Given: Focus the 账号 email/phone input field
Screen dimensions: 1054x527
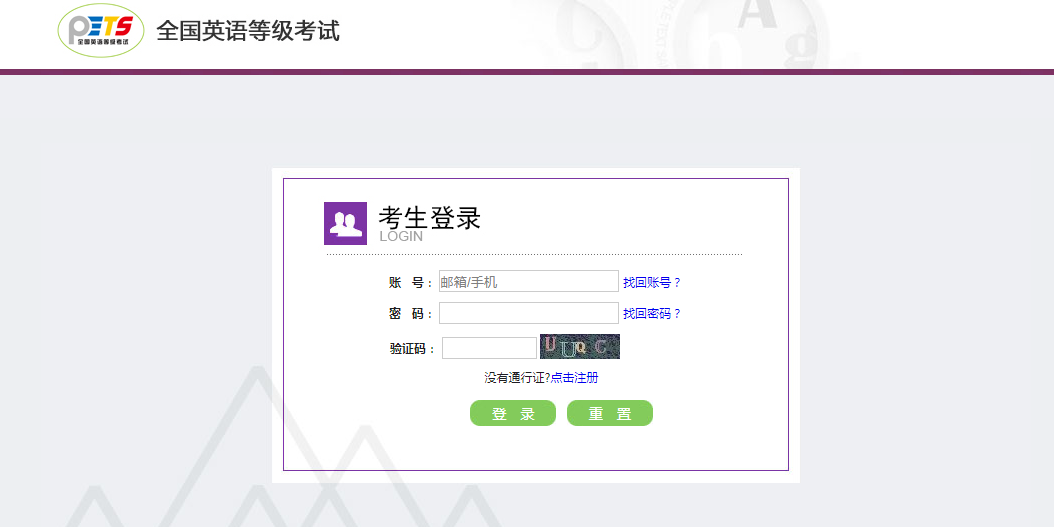Looking at the screenshot, I should (x=528, y=282).
